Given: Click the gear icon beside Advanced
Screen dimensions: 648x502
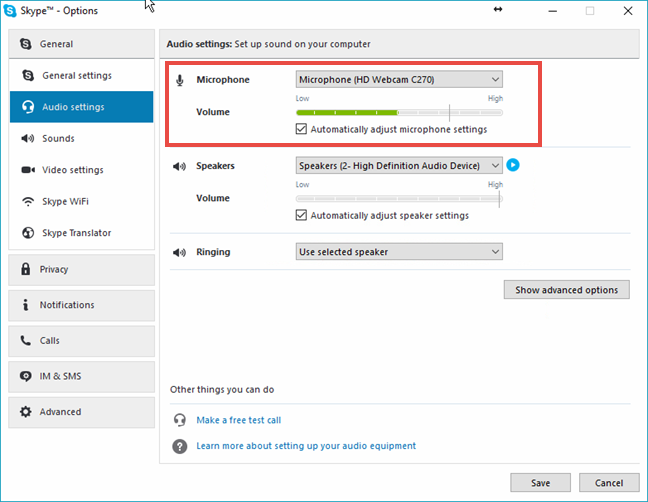Looking at the screenshot, I should click(x=26, y=412).
